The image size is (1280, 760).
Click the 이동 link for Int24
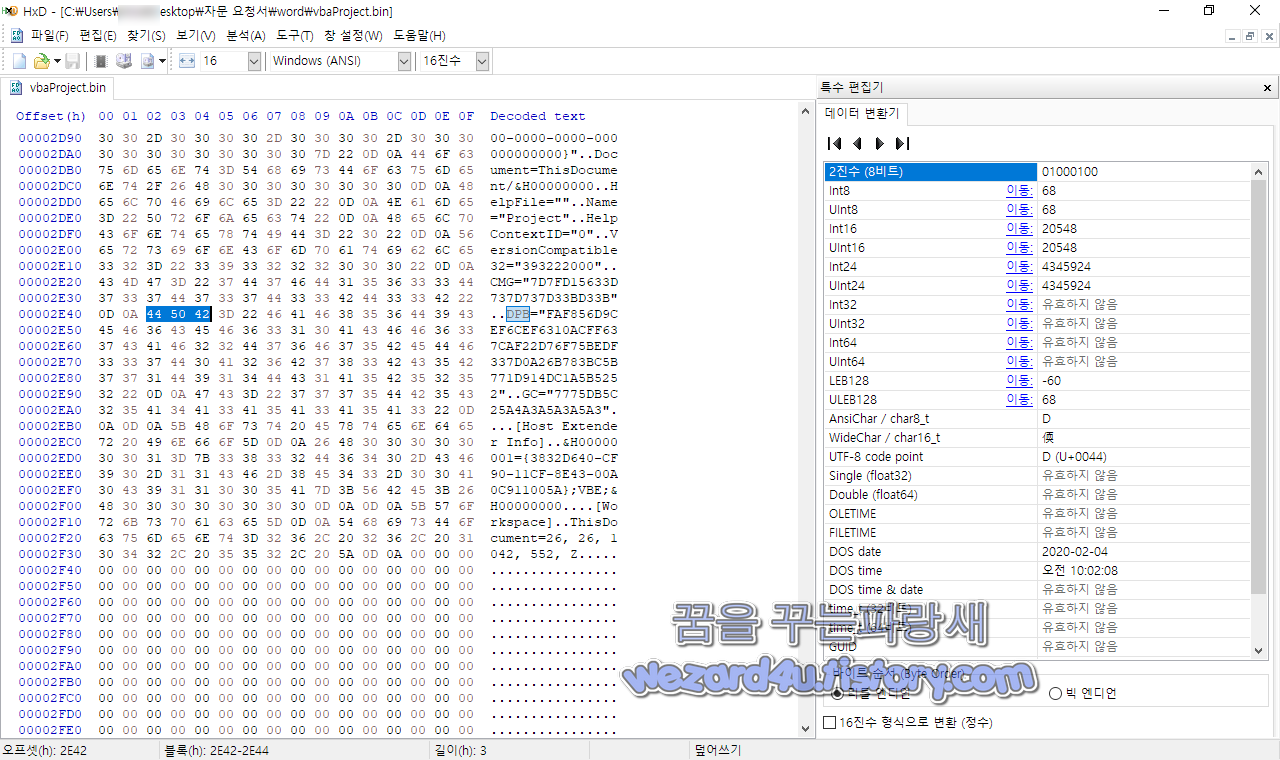[1019, 267]
